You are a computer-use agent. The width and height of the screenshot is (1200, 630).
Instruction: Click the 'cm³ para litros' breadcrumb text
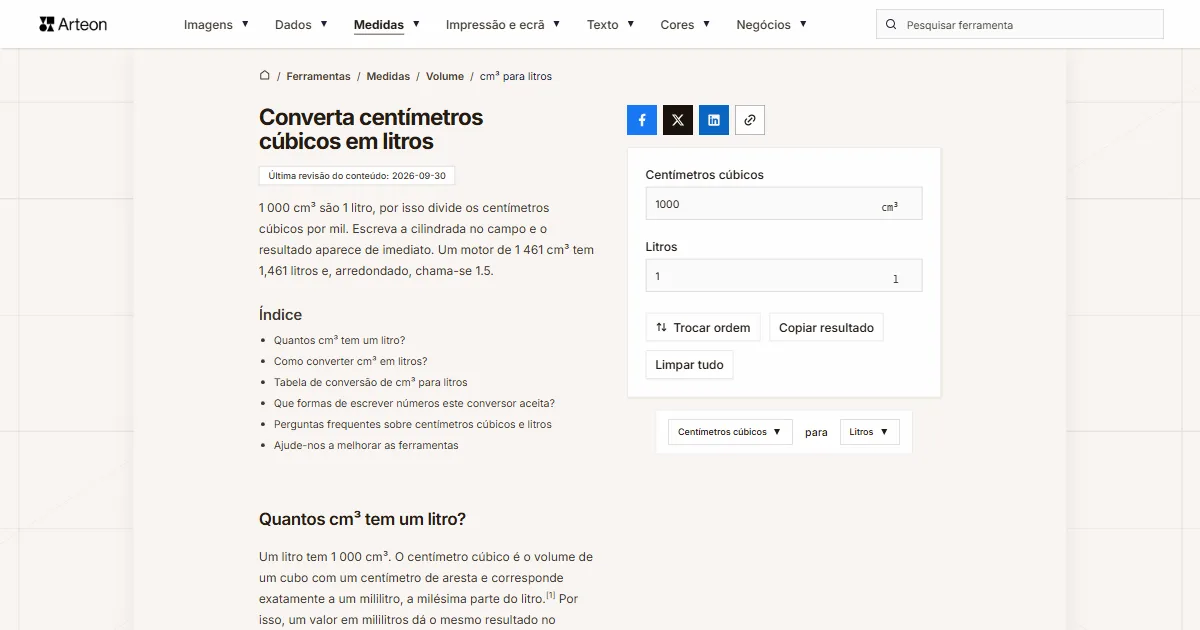[516, 76]
